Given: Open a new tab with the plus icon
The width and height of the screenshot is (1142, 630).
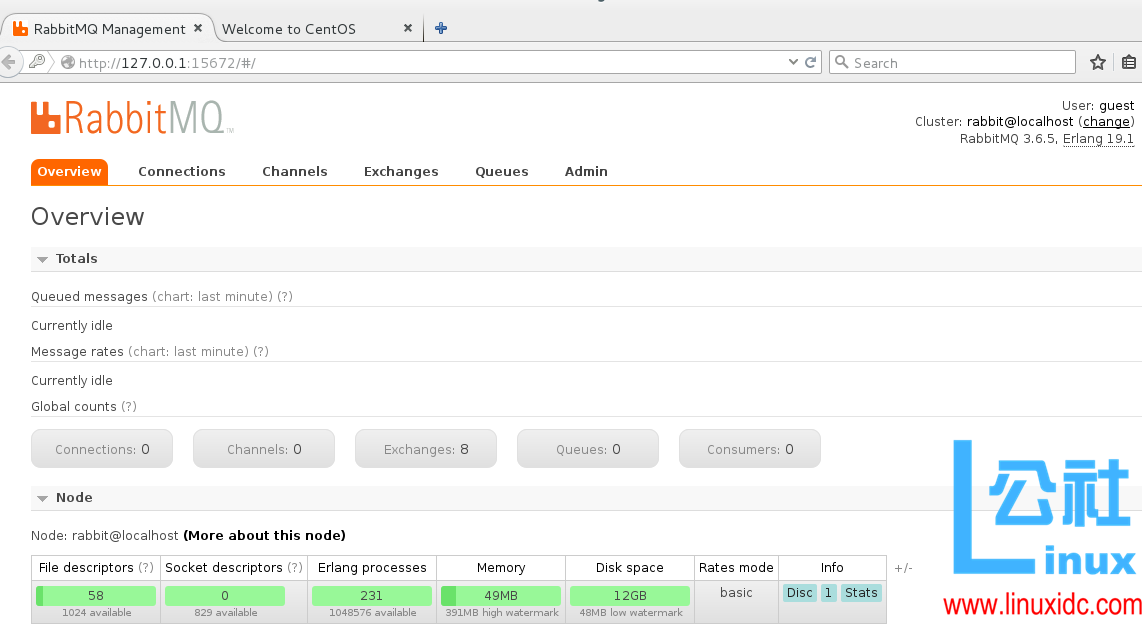Looking at the screenshot, I should click(x=440, y=28).
